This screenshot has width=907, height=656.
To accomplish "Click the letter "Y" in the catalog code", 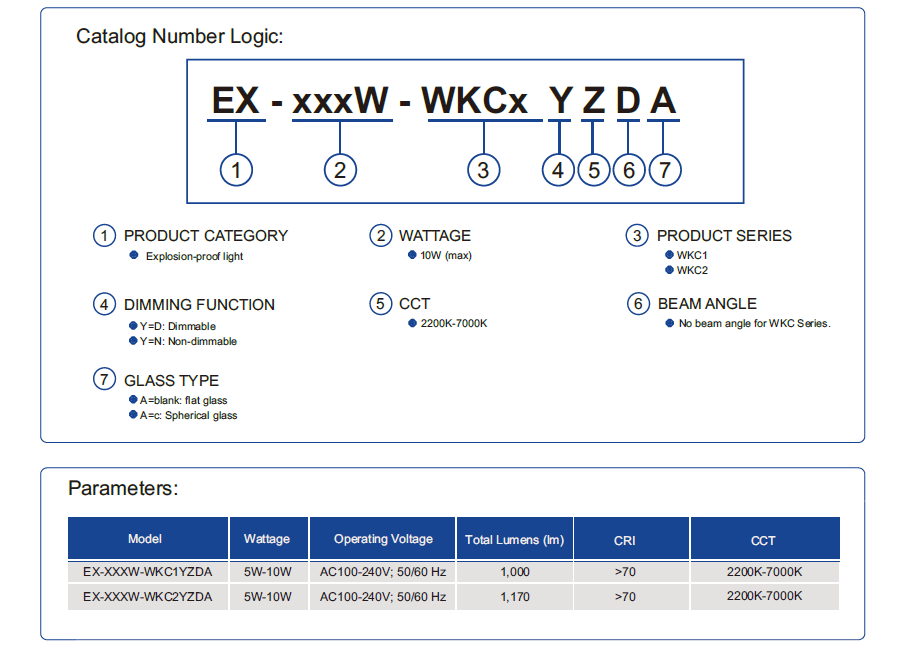I will coord(560,101).
